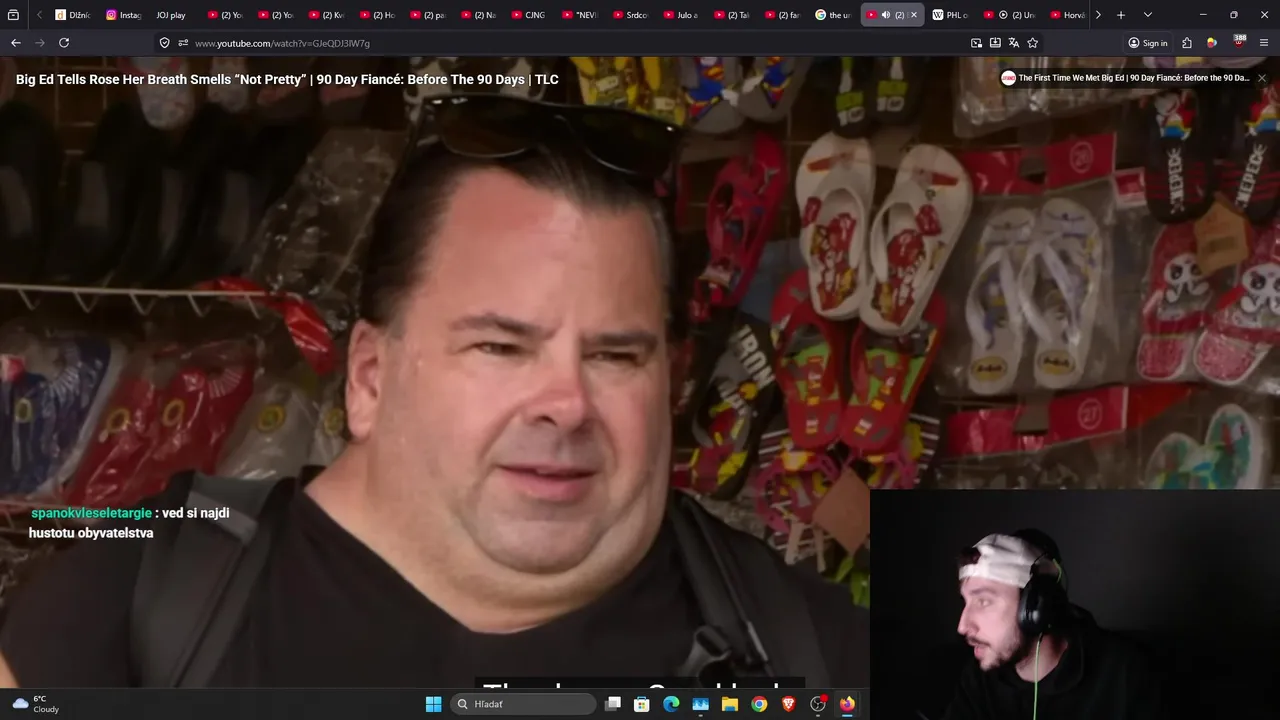This screenshot has width=1280, height=720.
Task: Switch to the CJNG tab
Action: (528, 15)
